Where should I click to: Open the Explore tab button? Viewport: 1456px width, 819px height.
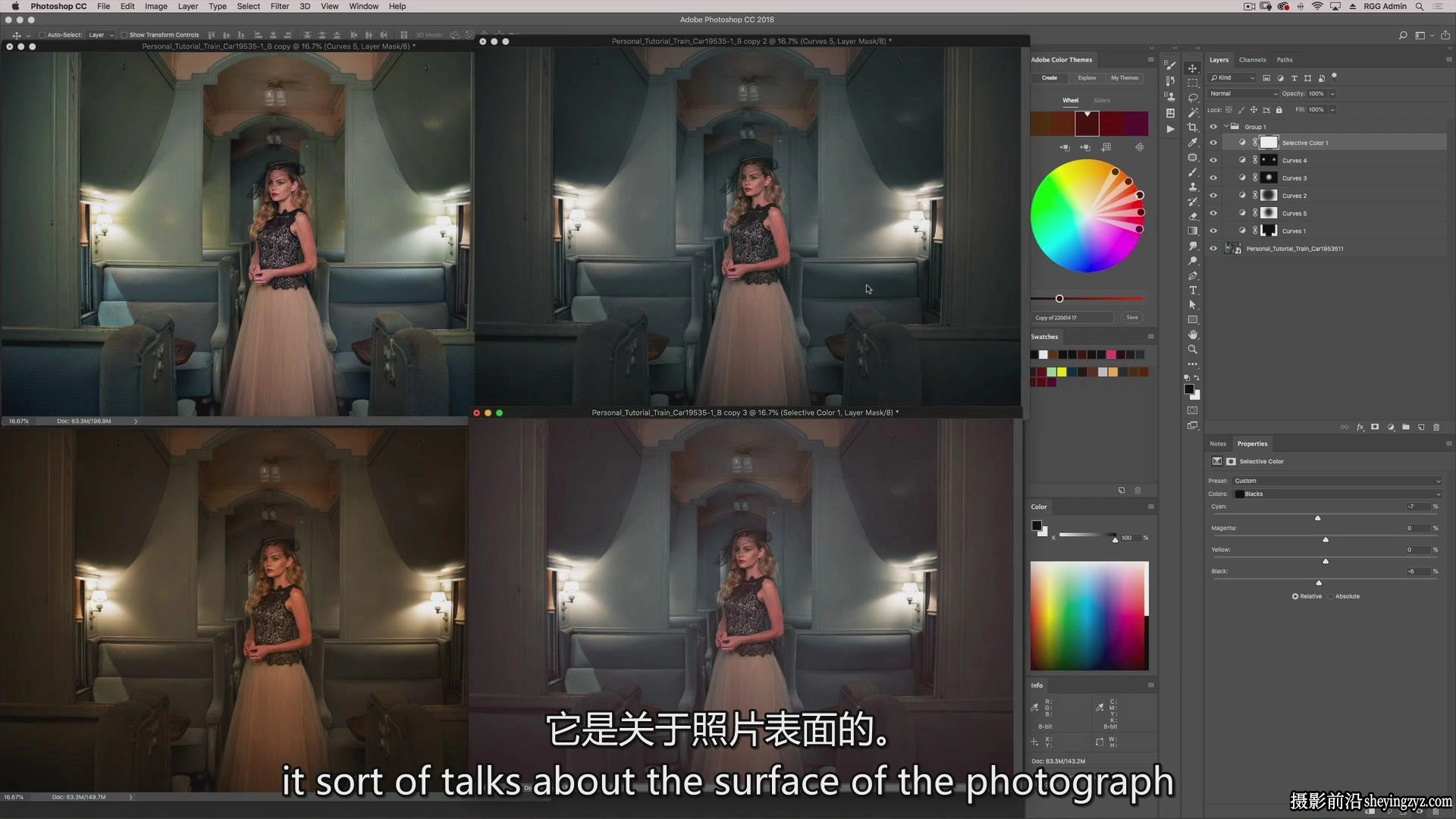(1087, 78)
